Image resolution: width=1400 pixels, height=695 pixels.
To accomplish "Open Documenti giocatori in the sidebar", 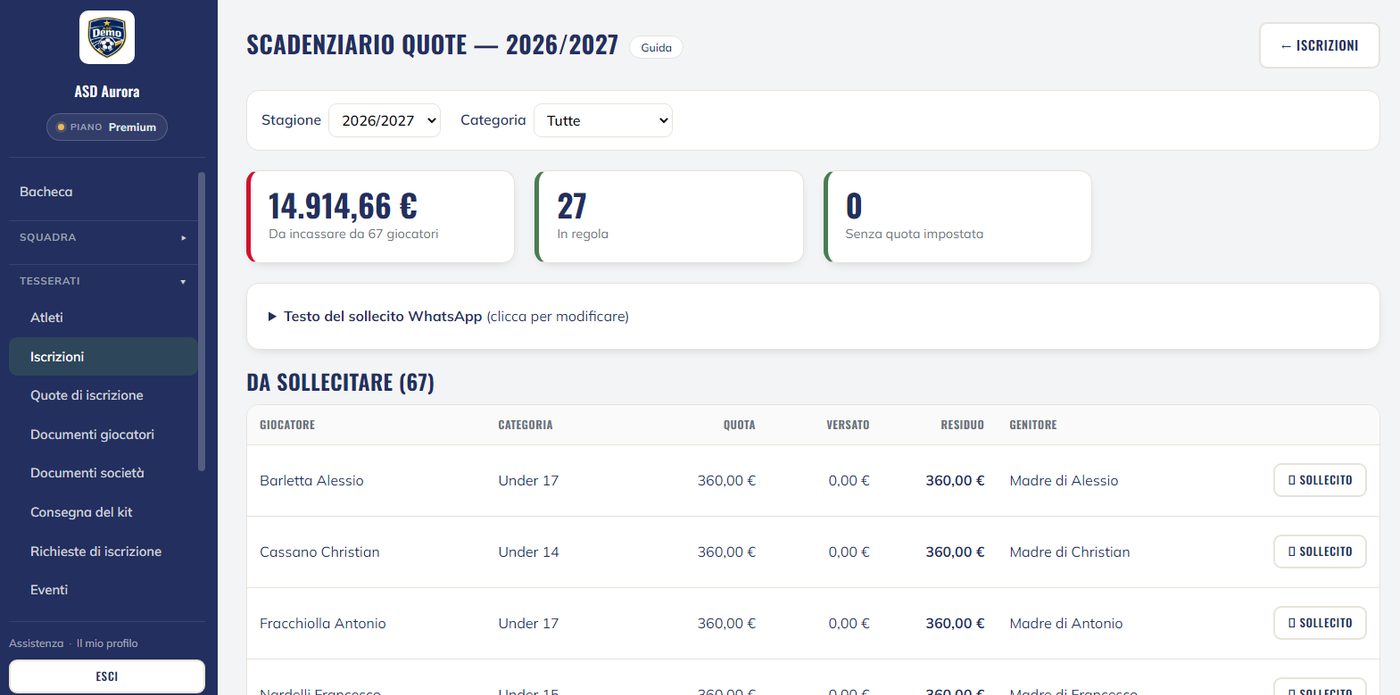I will coord(103,435).
